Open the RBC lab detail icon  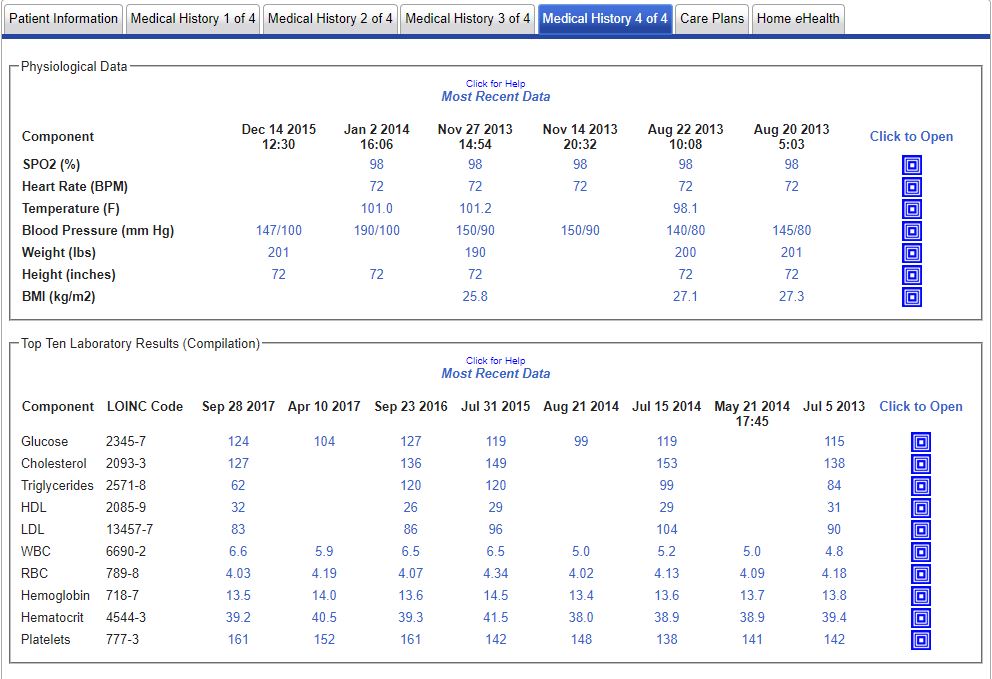pos(921,574)
